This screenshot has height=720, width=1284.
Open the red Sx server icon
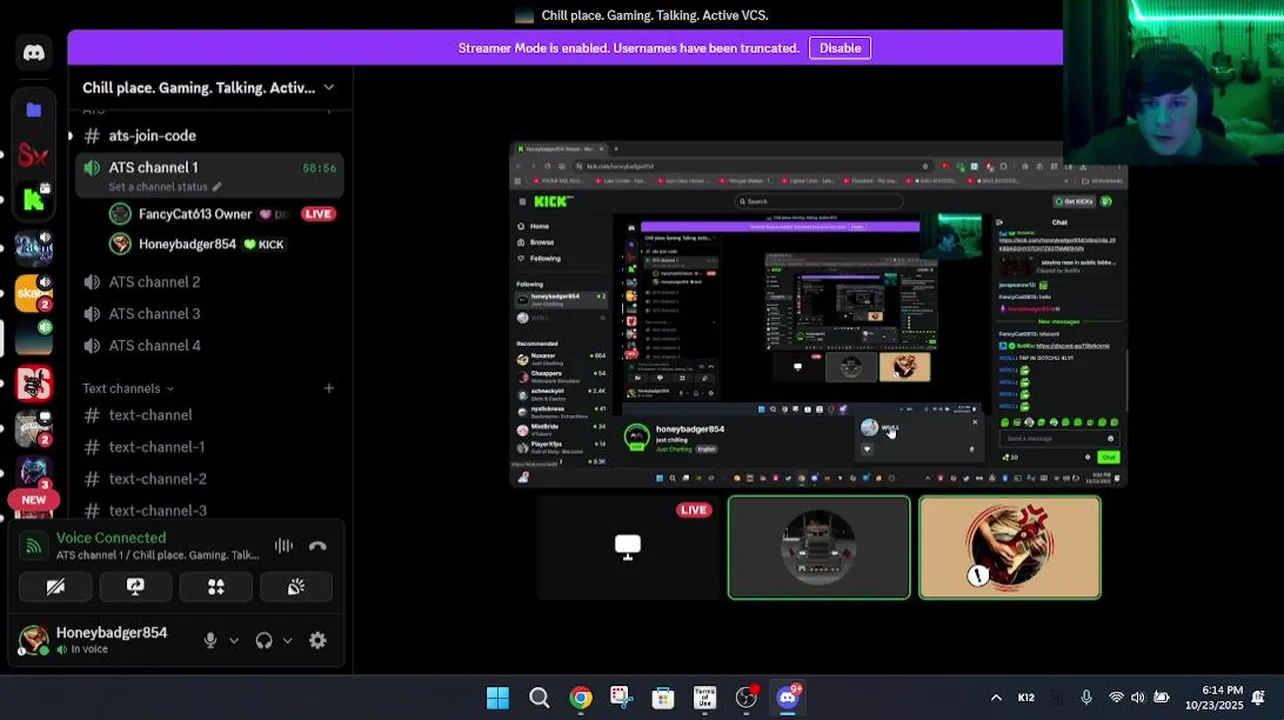tap(34, 155)
